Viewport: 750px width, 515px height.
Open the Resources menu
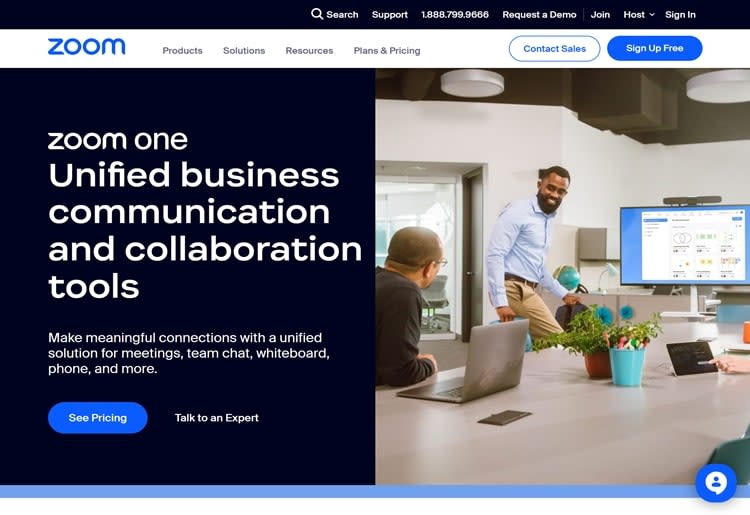pos(309,51)
